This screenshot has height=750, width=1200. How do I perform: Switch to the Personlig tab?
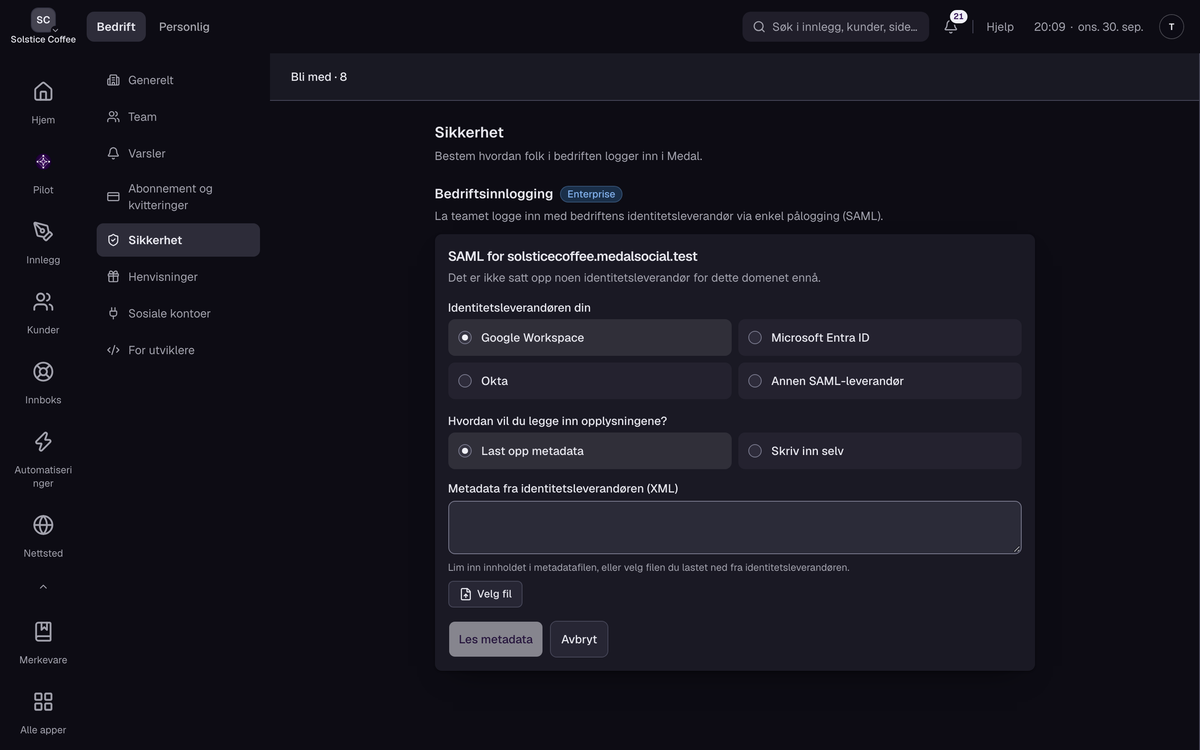[x=184, y=27]
